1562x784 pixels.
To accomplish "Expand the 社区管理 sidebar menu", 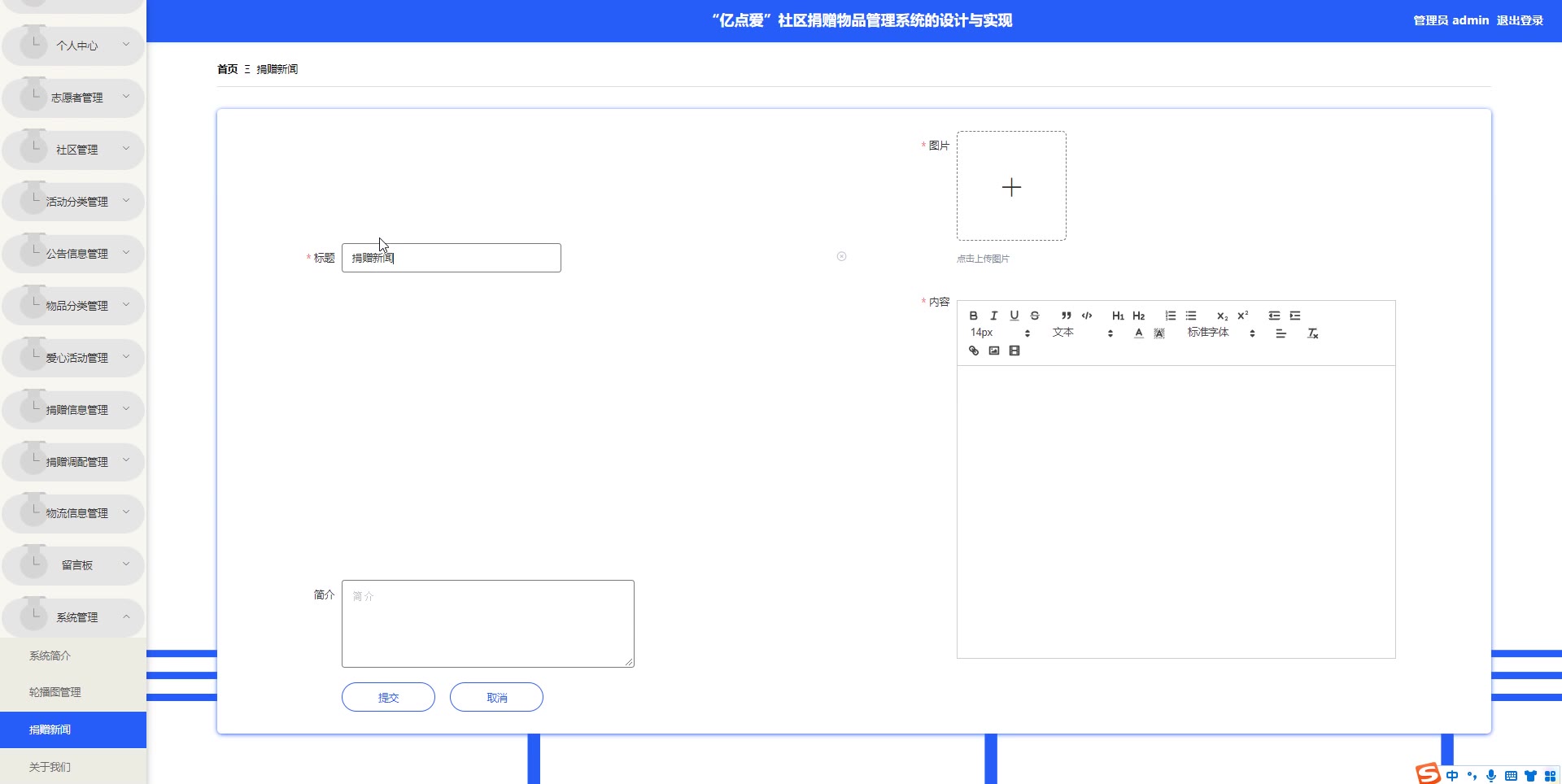I will [73, 150].
